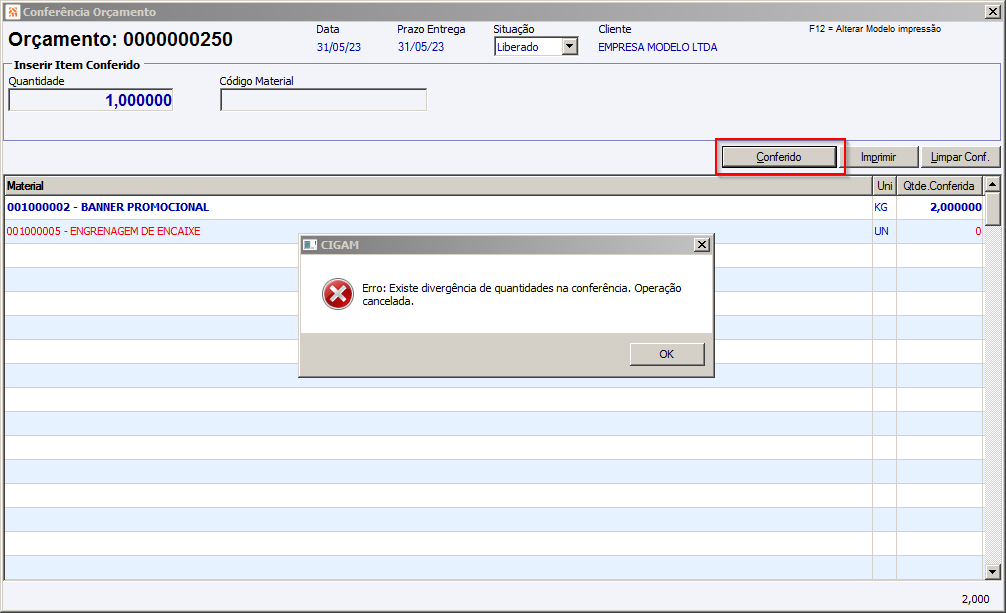The width and height of the screenshot is (1006, 613).
Task: Click the Quantidade input field
Action: click(x=90, y=100)
